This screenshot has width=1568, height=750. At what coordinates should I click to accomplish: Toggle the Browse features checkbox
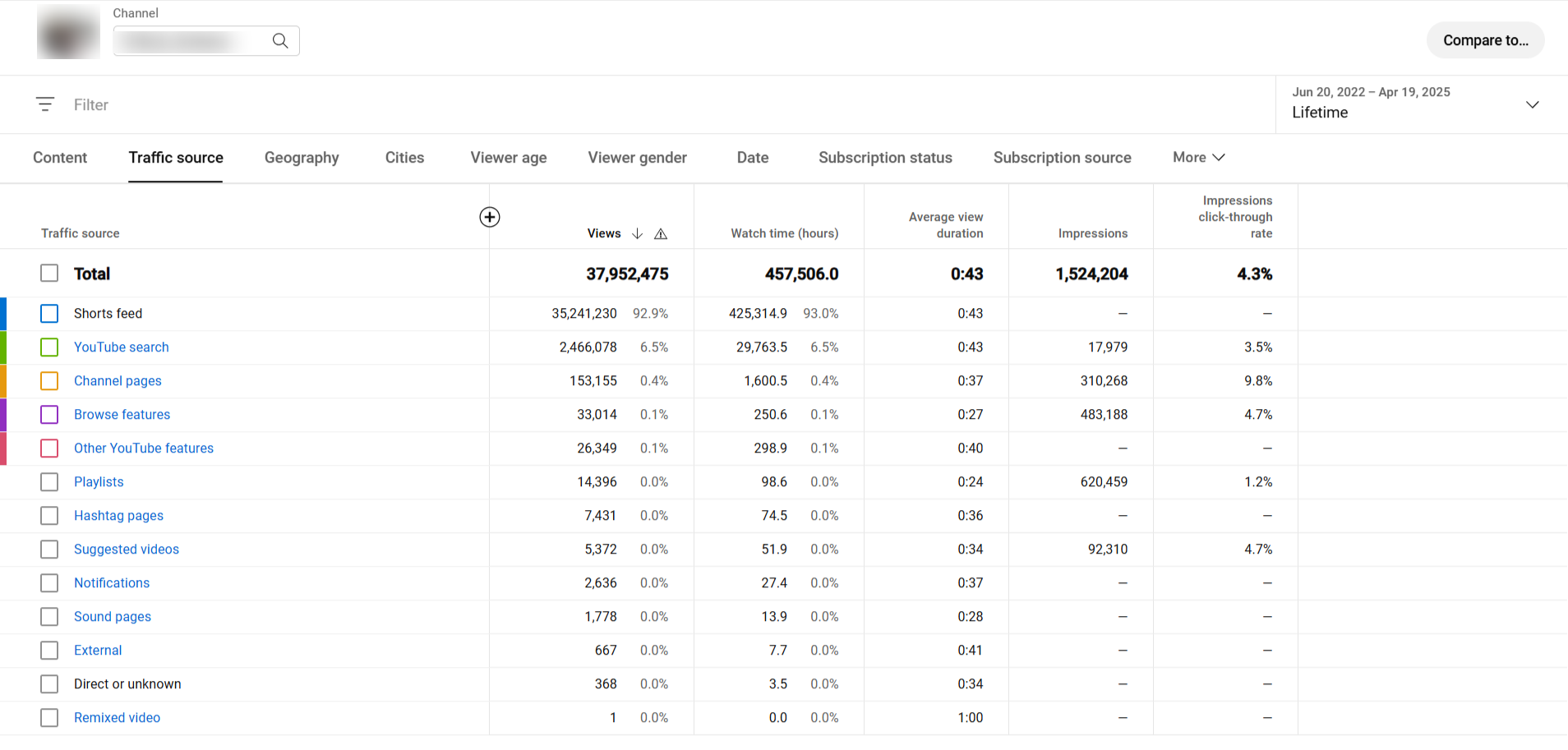pos(49,414)
